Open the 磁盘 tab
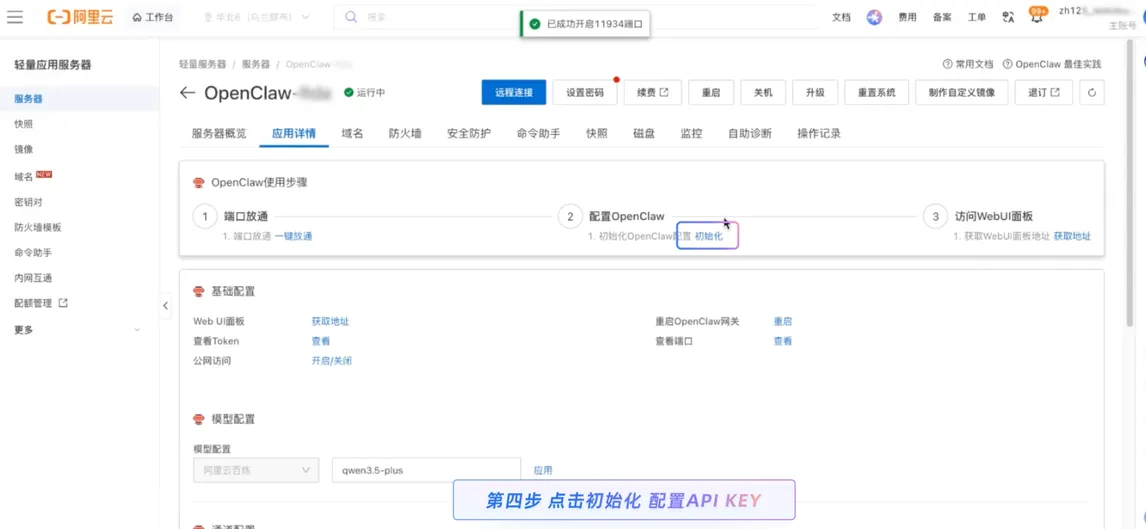 (644, 134)
